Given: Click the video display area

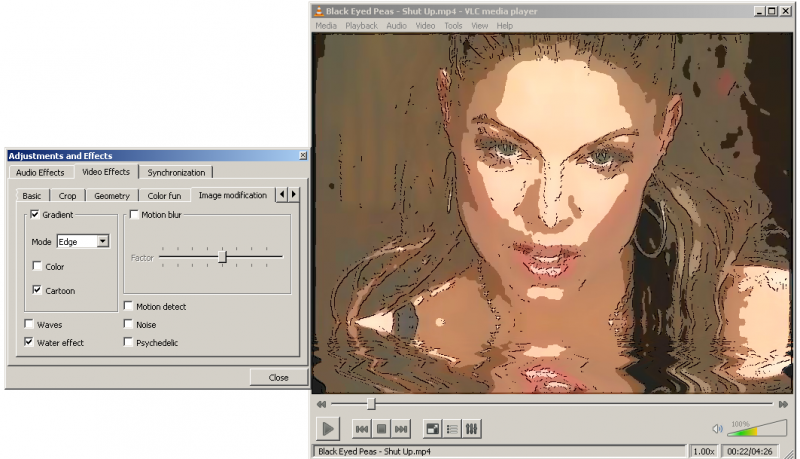Looking at the screenshot, I should [x=552, y=213].
